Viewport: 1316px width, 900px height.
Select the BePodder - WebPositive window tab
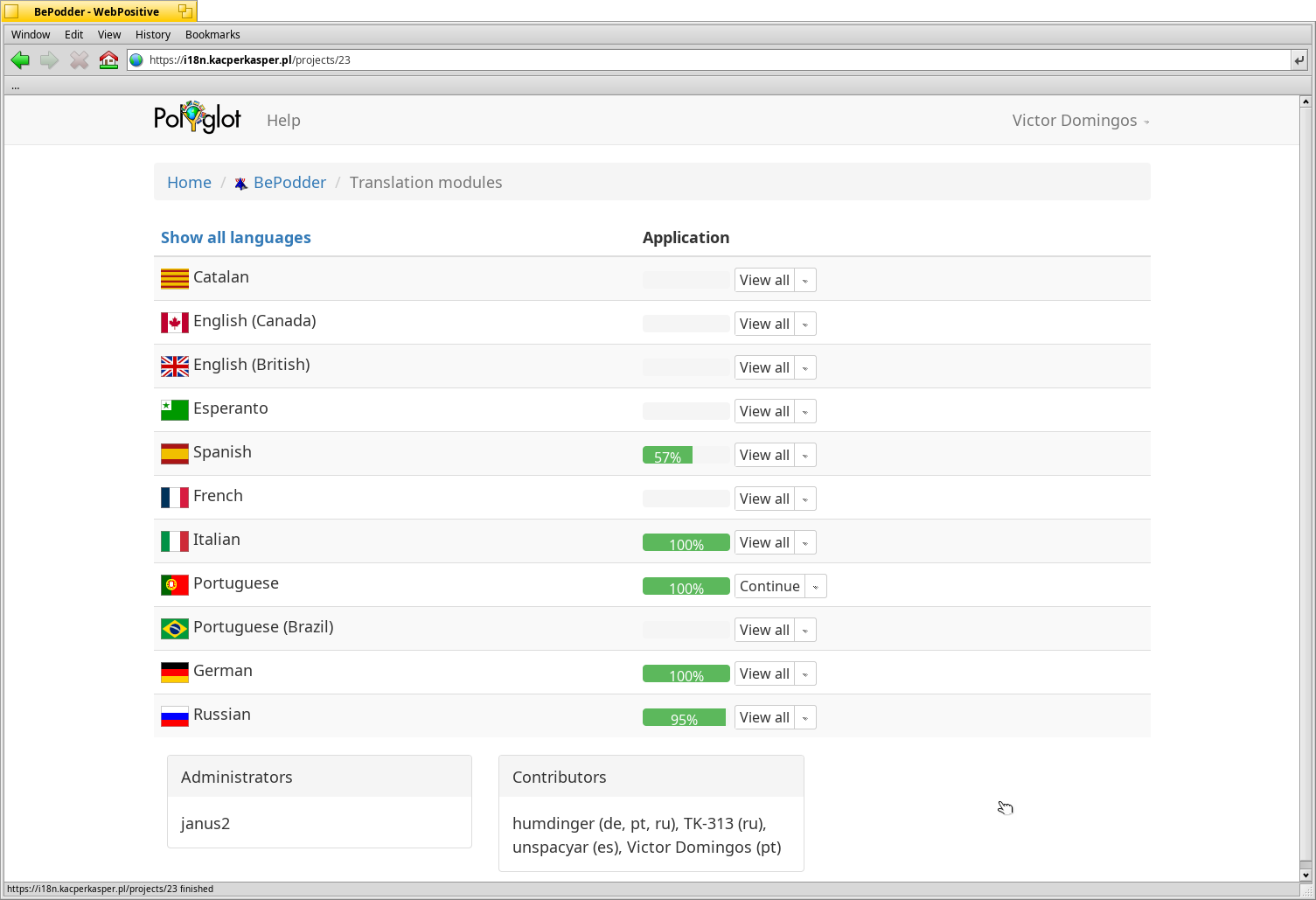point(99,11)
